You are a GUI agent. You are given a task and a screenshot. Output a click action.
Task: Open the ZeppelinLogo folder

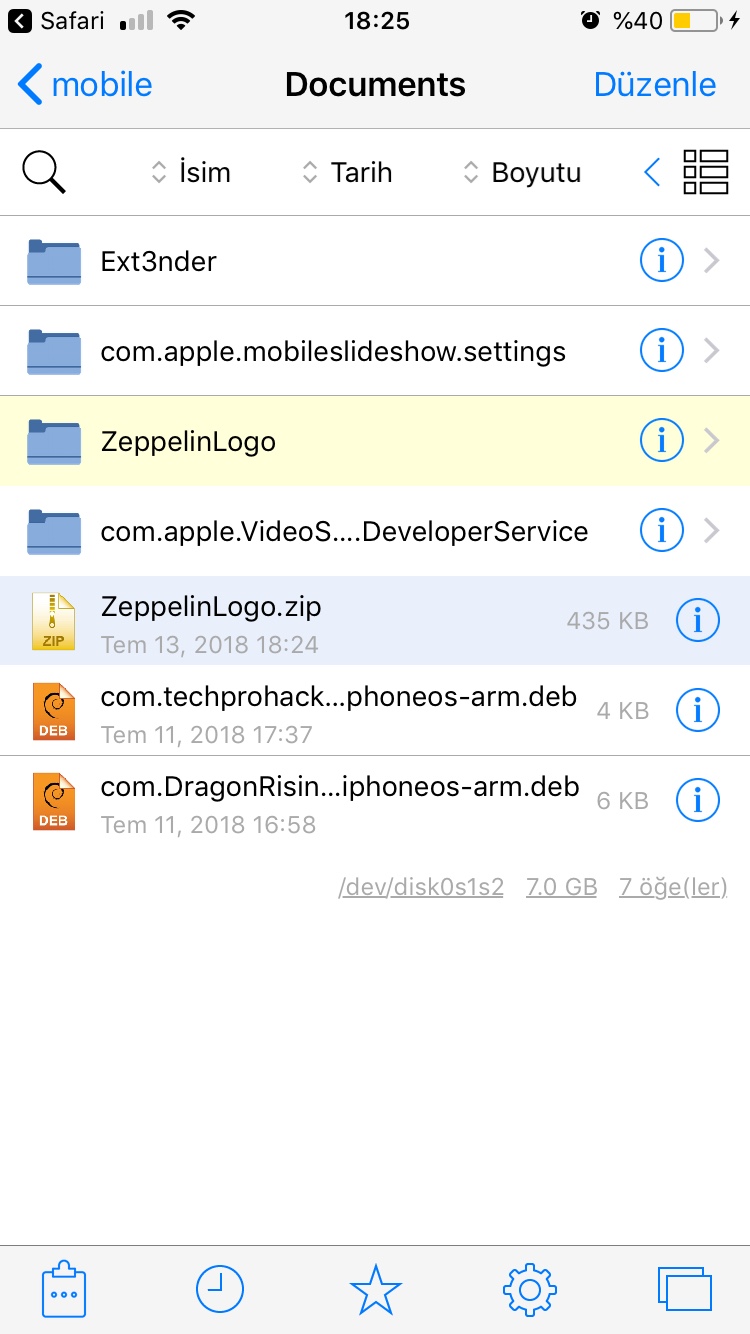coord(300,441)
